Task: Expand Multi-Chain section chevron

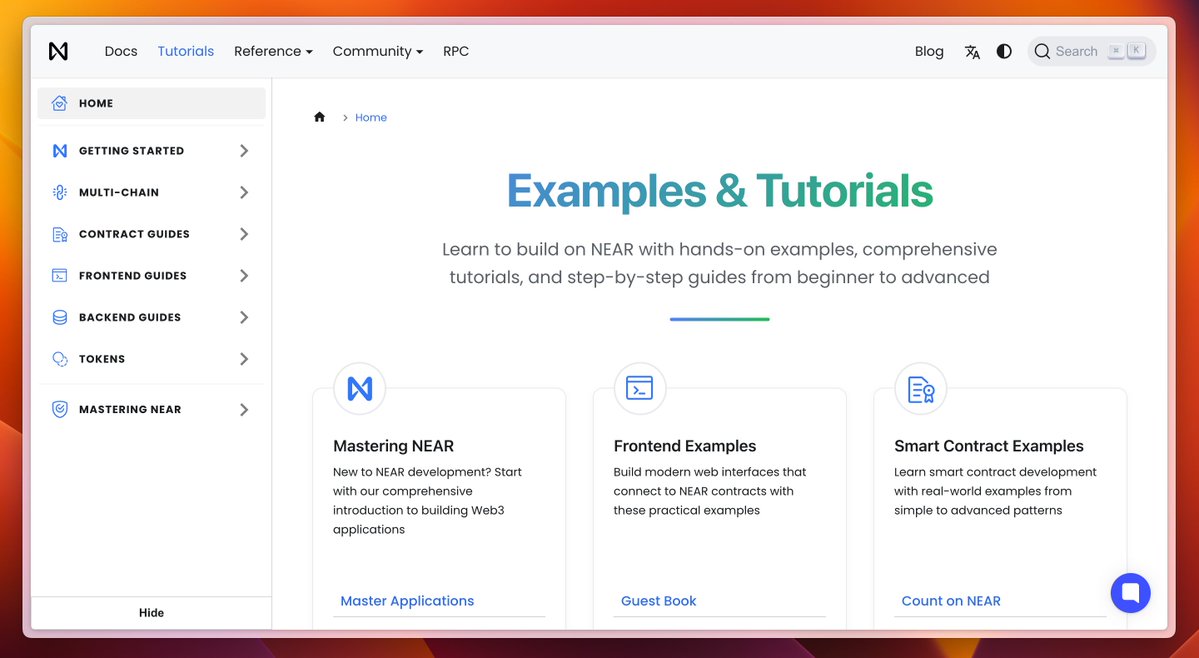Action: point(244,193)
